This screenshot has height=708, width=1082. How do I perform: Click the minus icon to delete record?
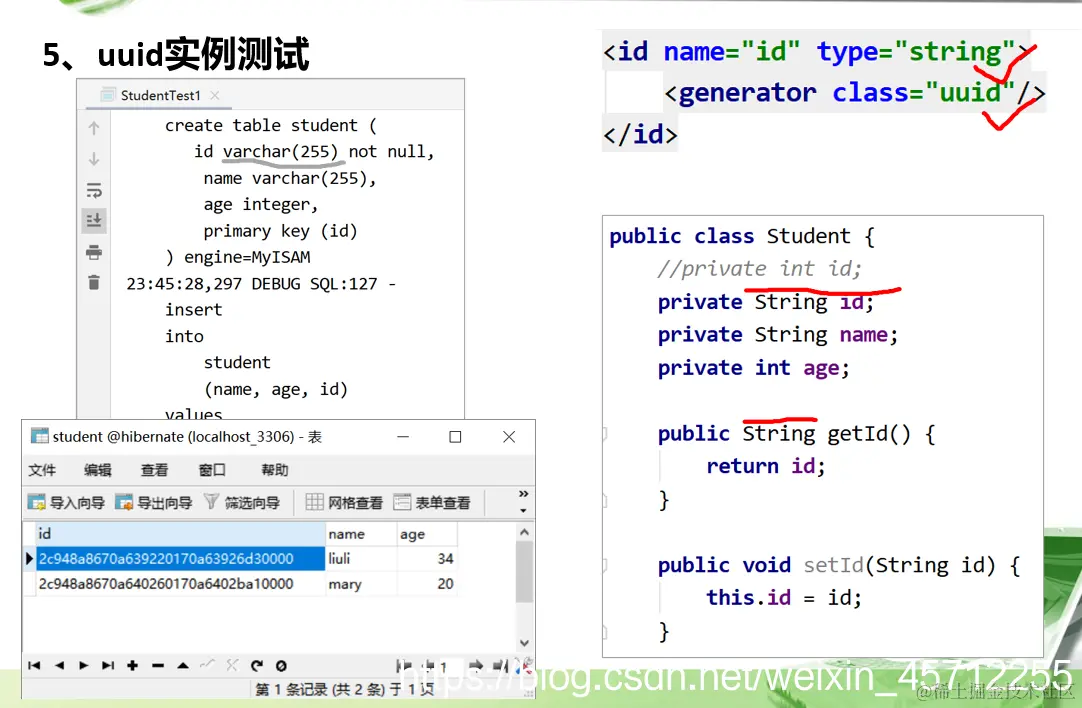tap(158, 665)
